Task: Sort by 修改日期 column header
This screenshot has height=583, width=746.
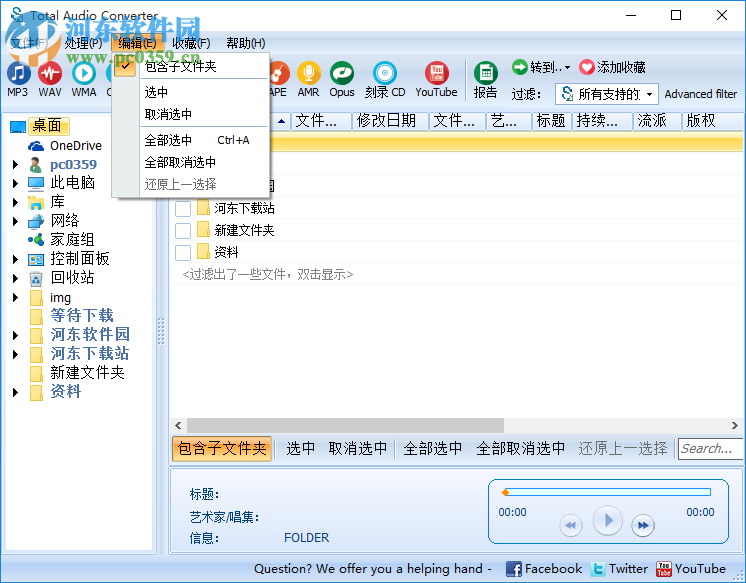Action: (390, 121)
